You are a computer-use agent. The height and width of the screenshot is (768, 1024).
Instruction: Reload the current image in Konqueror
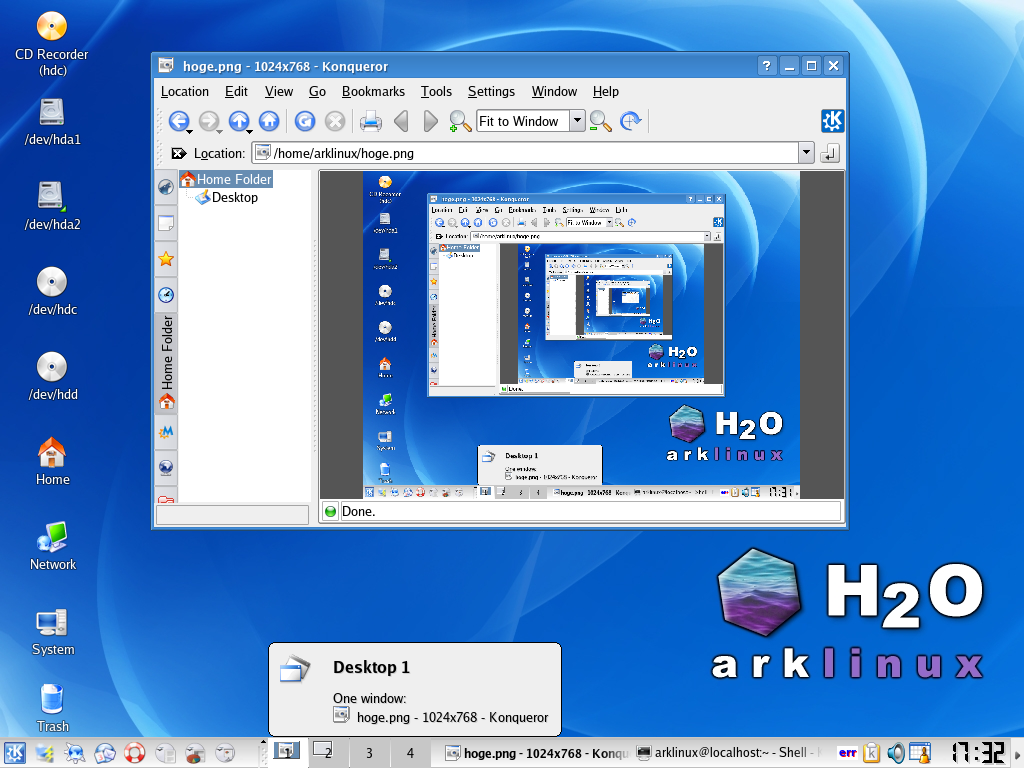304,121
